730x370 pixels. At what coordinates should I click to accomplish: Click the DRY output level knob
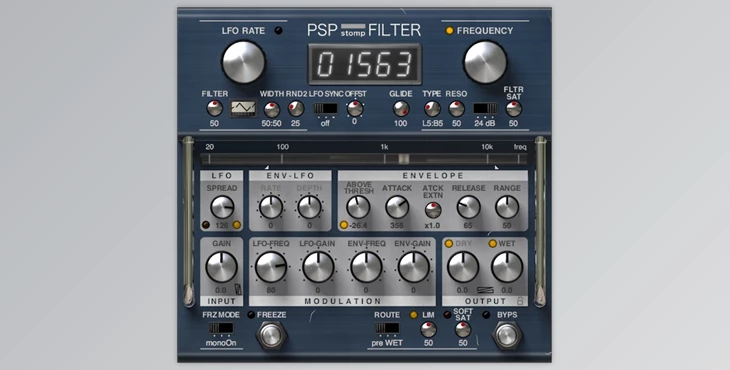[463, 267]
